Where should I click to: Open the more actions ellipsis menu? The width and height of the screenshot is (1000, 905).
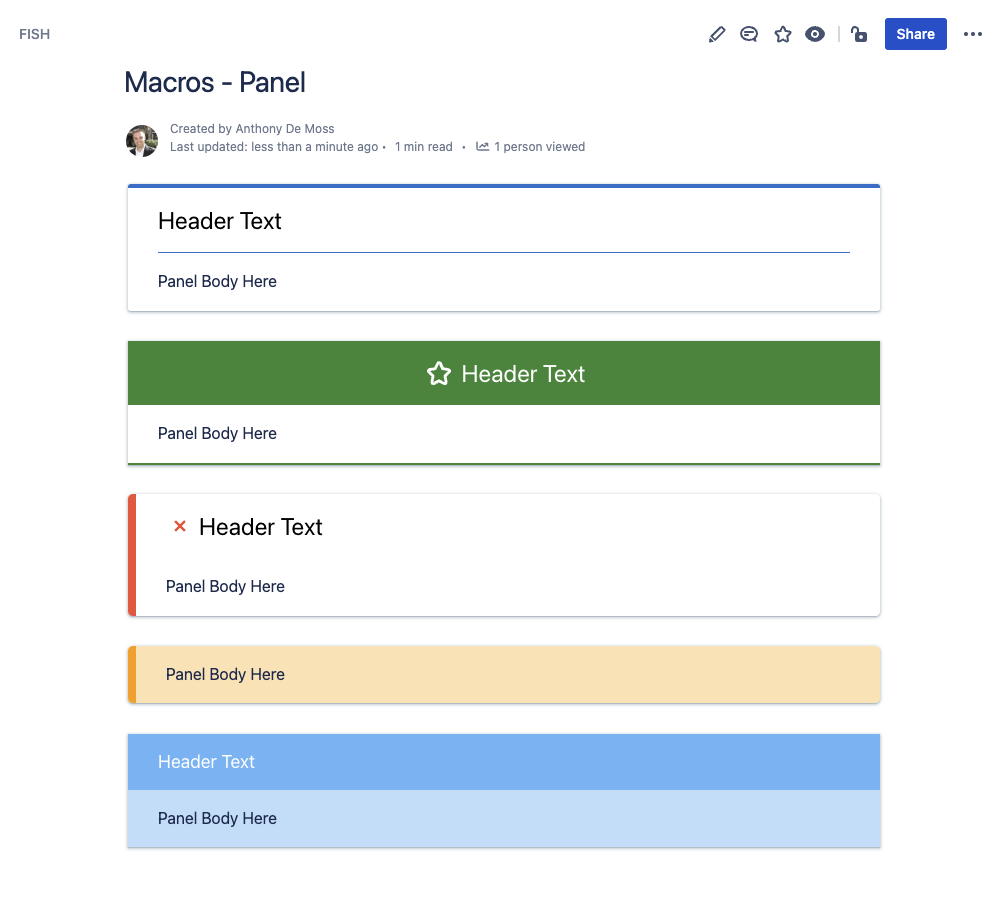[973, 34]
